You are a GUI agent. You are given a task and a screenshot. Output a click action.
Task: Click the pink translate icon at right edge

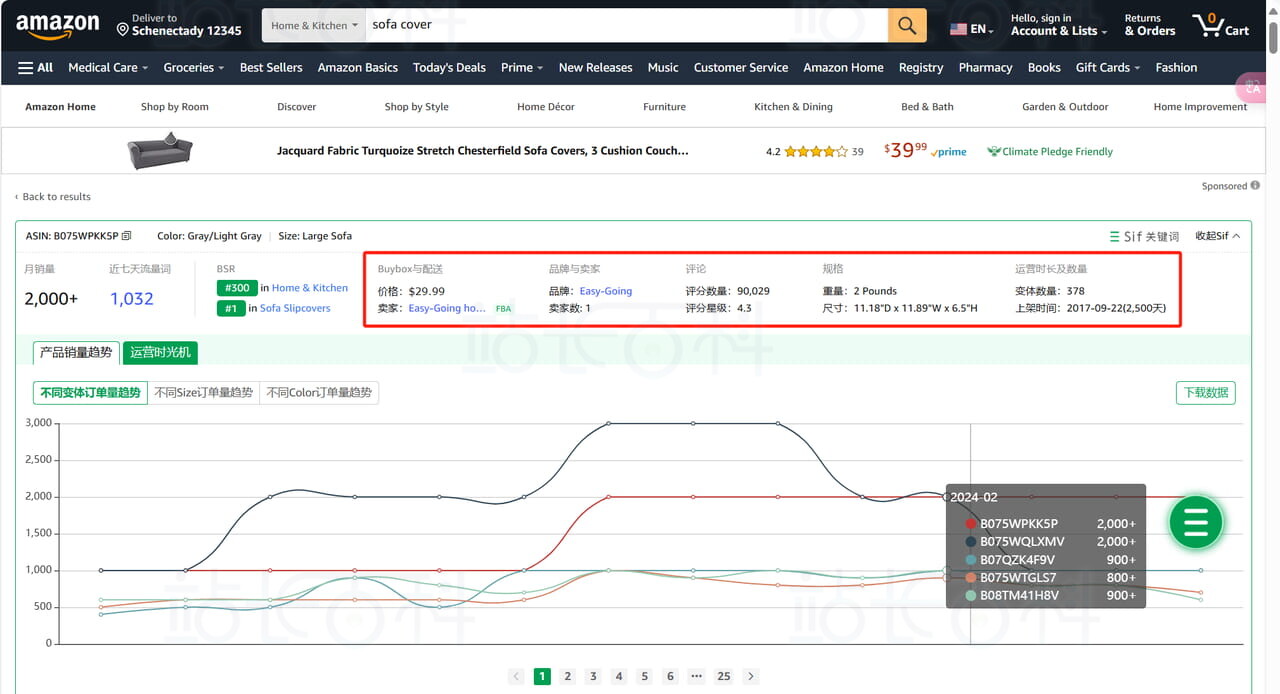(1251, 88)
